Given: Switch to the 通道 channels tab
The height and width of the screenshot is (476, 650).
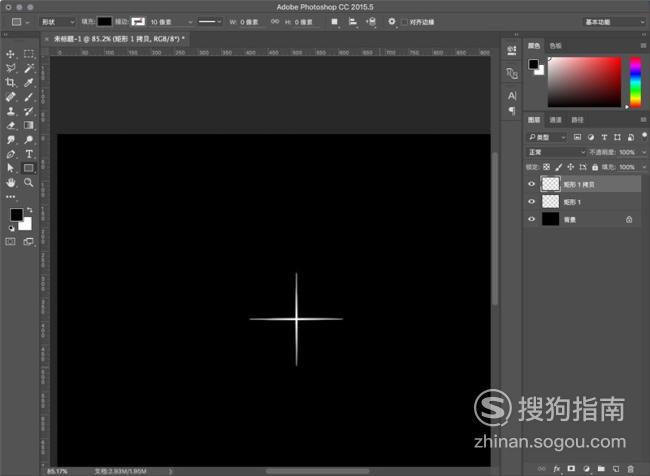Looking at the screenshot, I should coord(555,120).
